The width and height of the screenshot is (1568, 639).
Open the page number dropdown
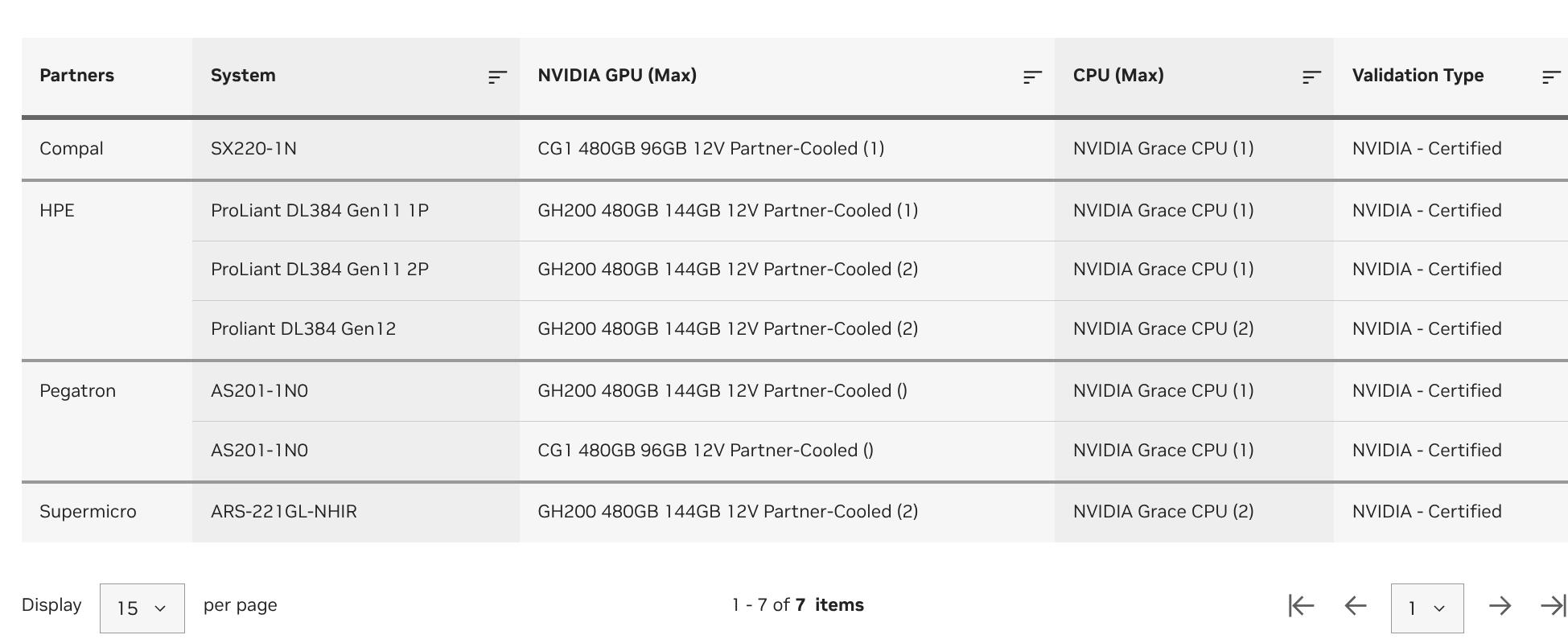tap(1426, 608)
